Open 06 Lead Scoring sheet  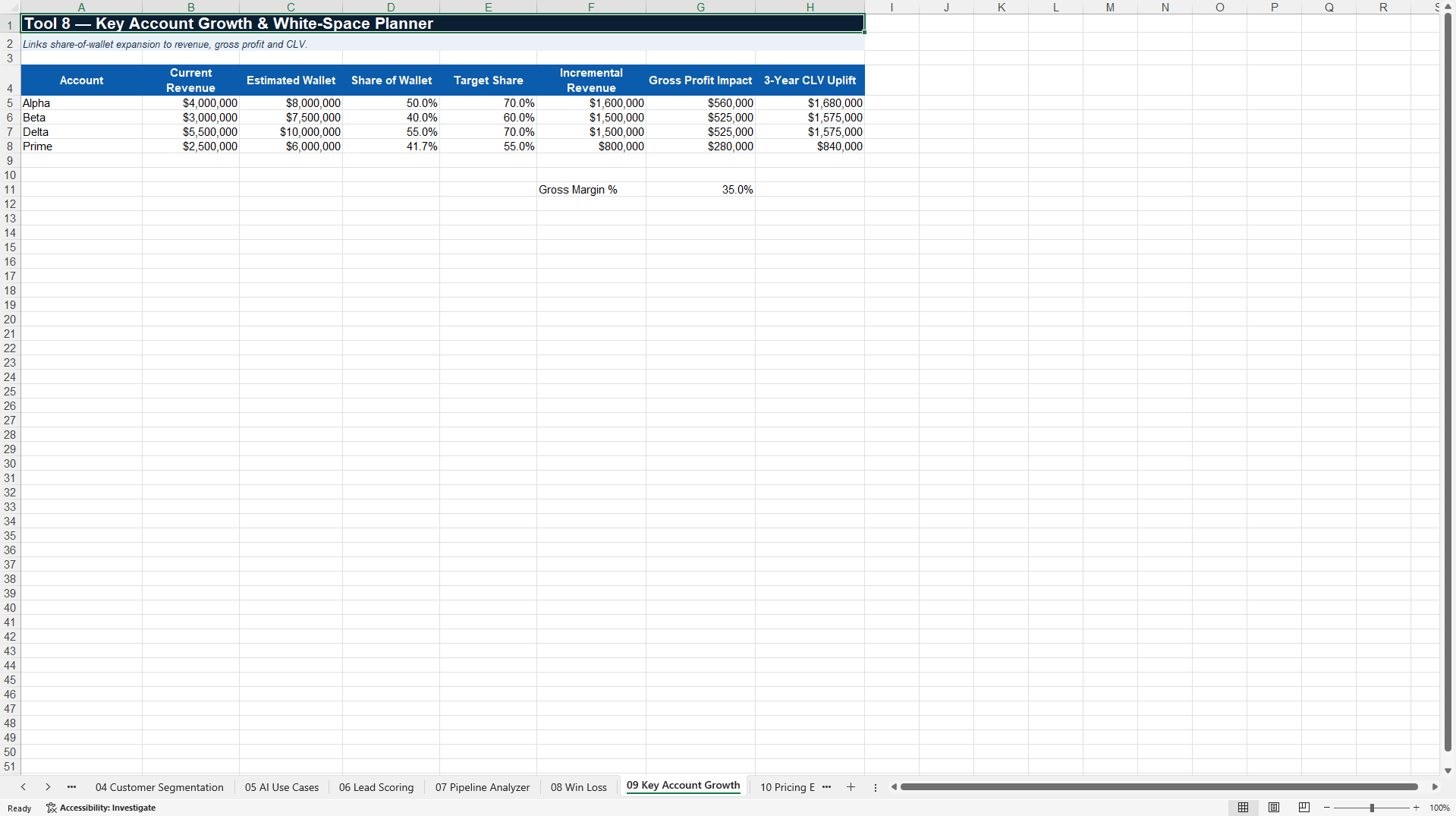[x=376, y=787]
